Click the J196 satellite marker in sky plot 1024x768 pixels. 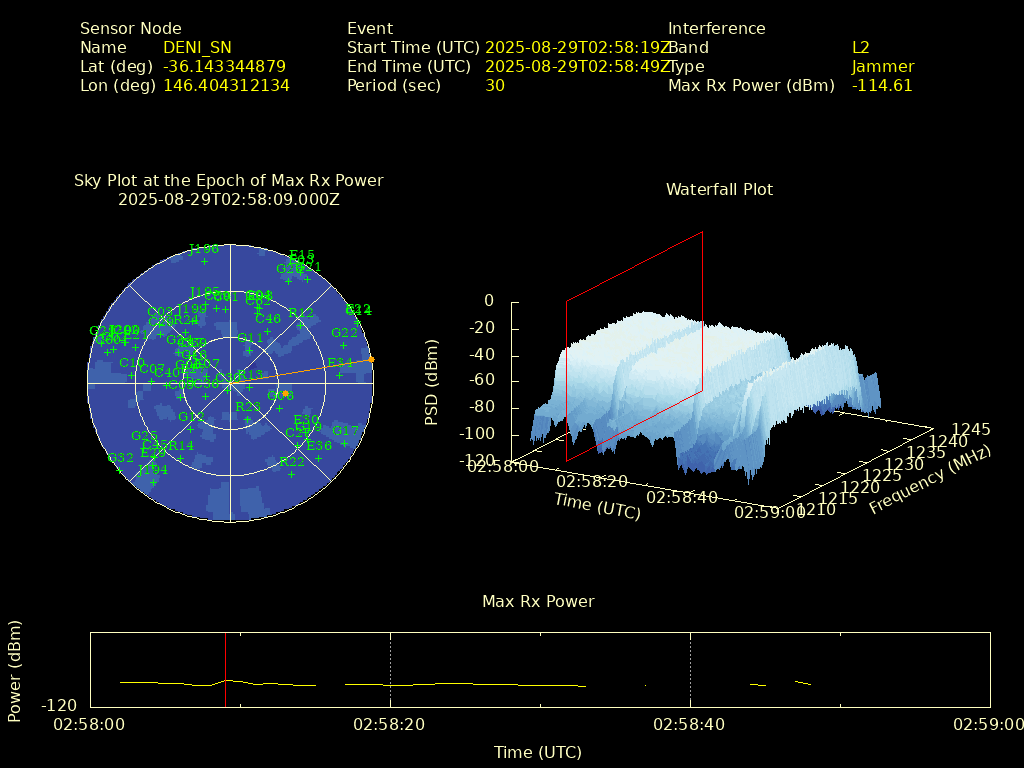pyautogui.click(x=204, y=261)
